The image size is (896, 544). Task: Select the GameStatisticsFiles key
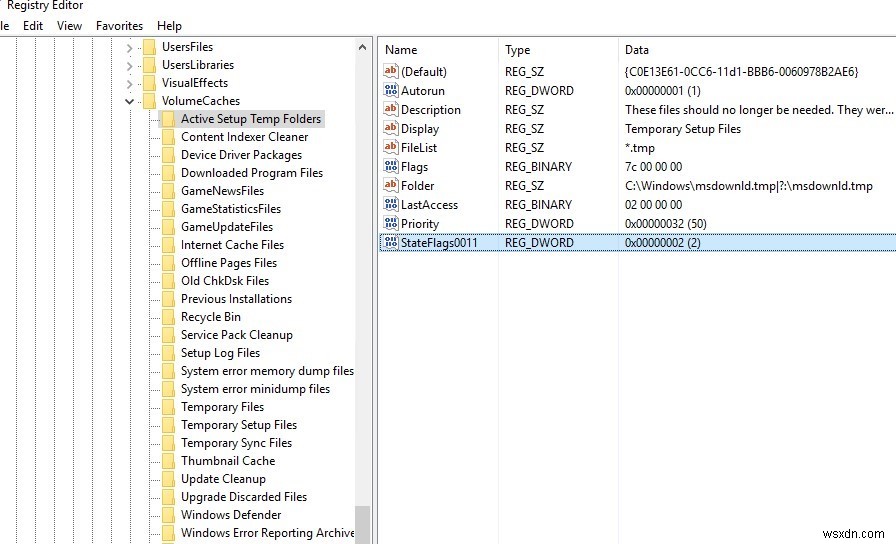[x=231, y=209]
